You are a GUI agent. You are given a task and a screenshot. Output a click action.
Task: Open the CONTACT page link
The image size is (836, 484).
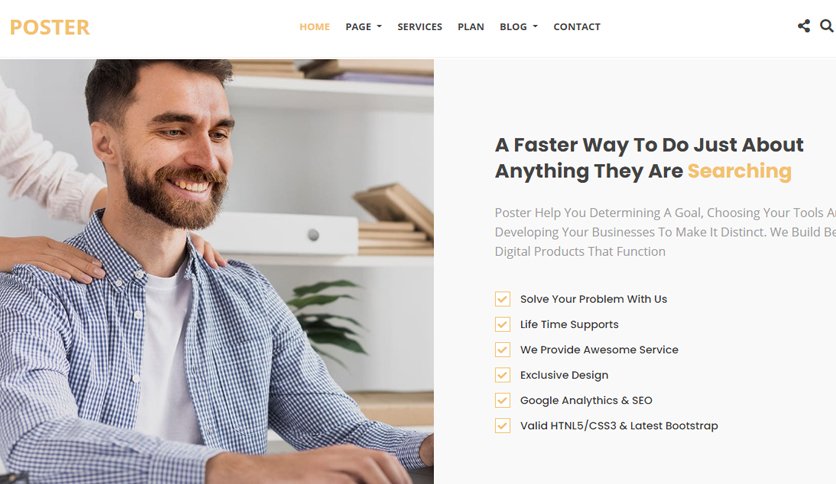tap(577, 27)
